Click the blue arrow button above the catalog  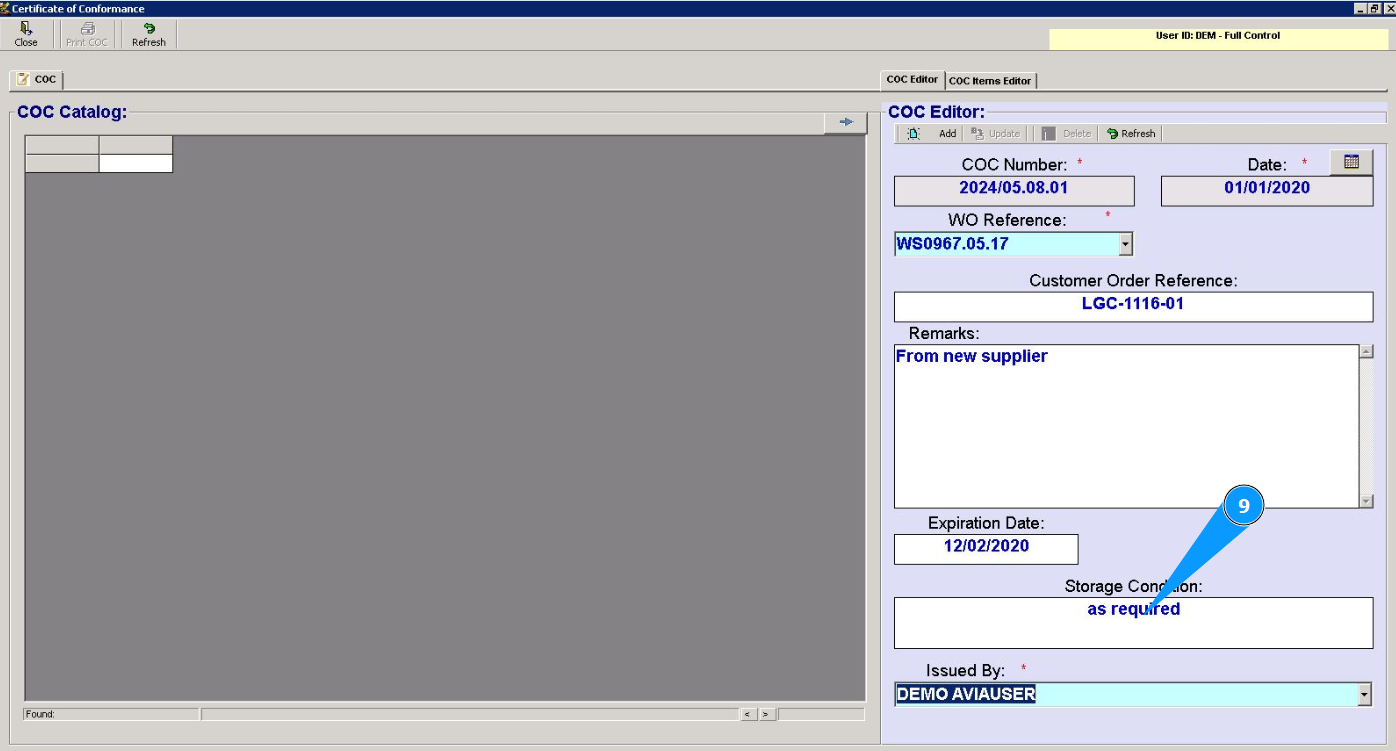[x=846, y=122]
